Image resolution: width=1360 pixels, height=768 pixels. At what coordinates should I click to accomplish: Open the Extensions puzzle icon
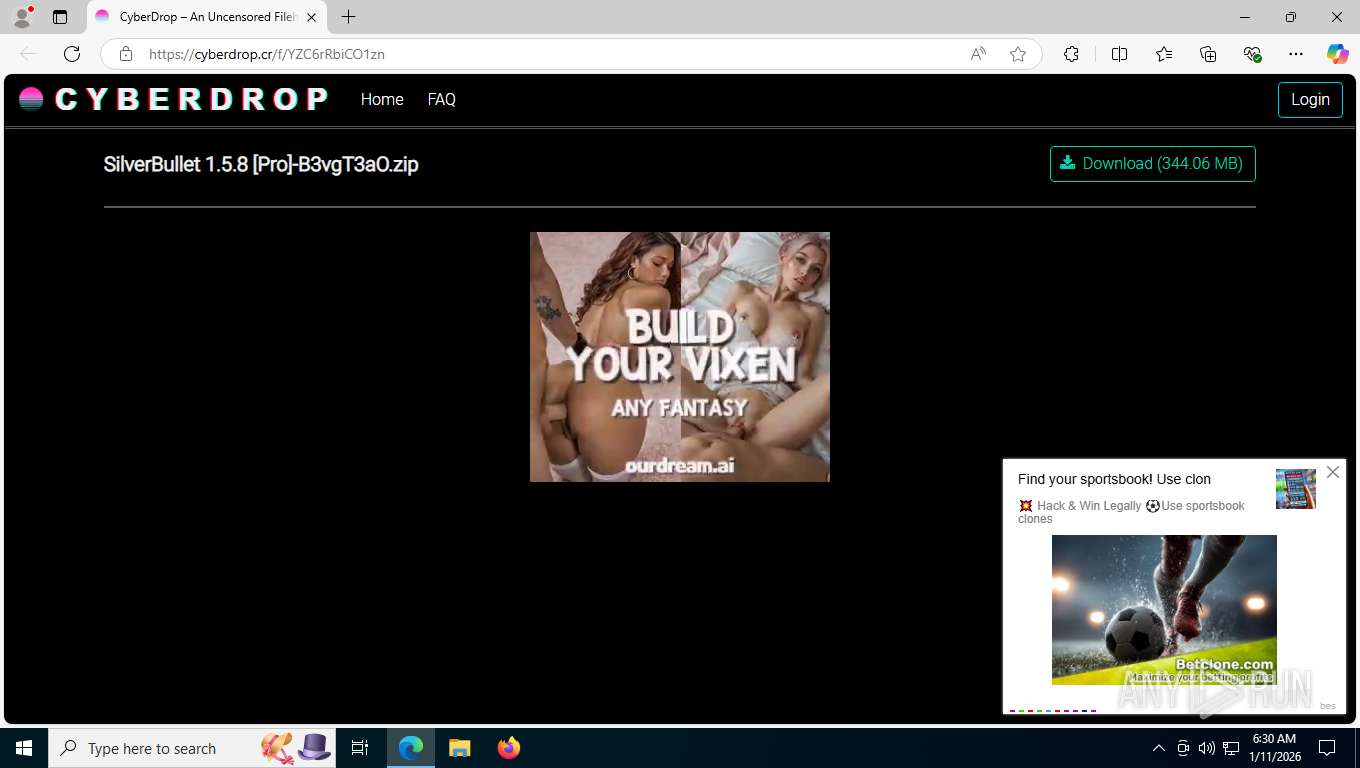pyautogui.click(x=1071, y=54)
